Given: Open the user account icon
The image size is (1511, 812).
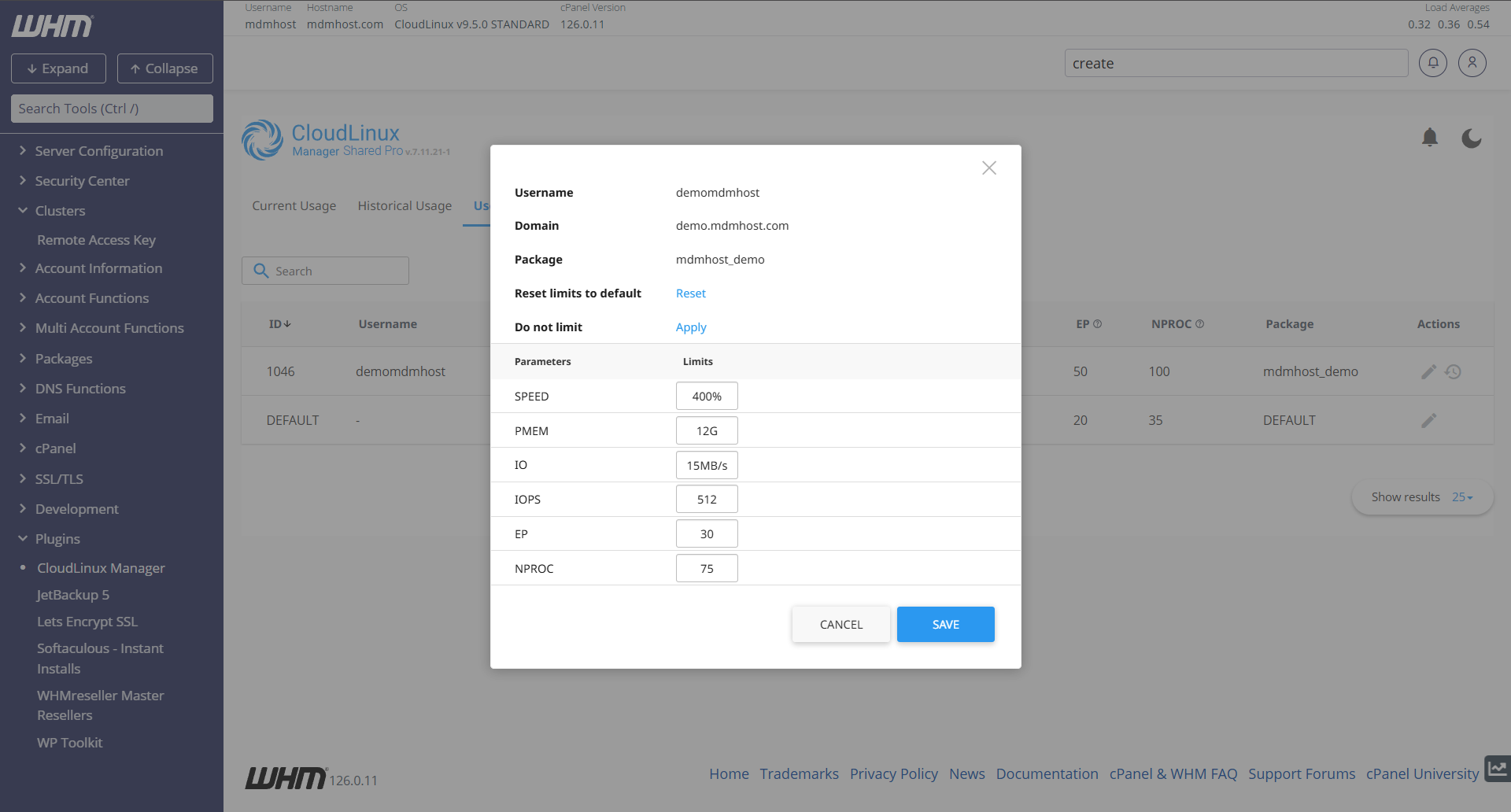Looking at the screenshot, I should (1472, 62).
